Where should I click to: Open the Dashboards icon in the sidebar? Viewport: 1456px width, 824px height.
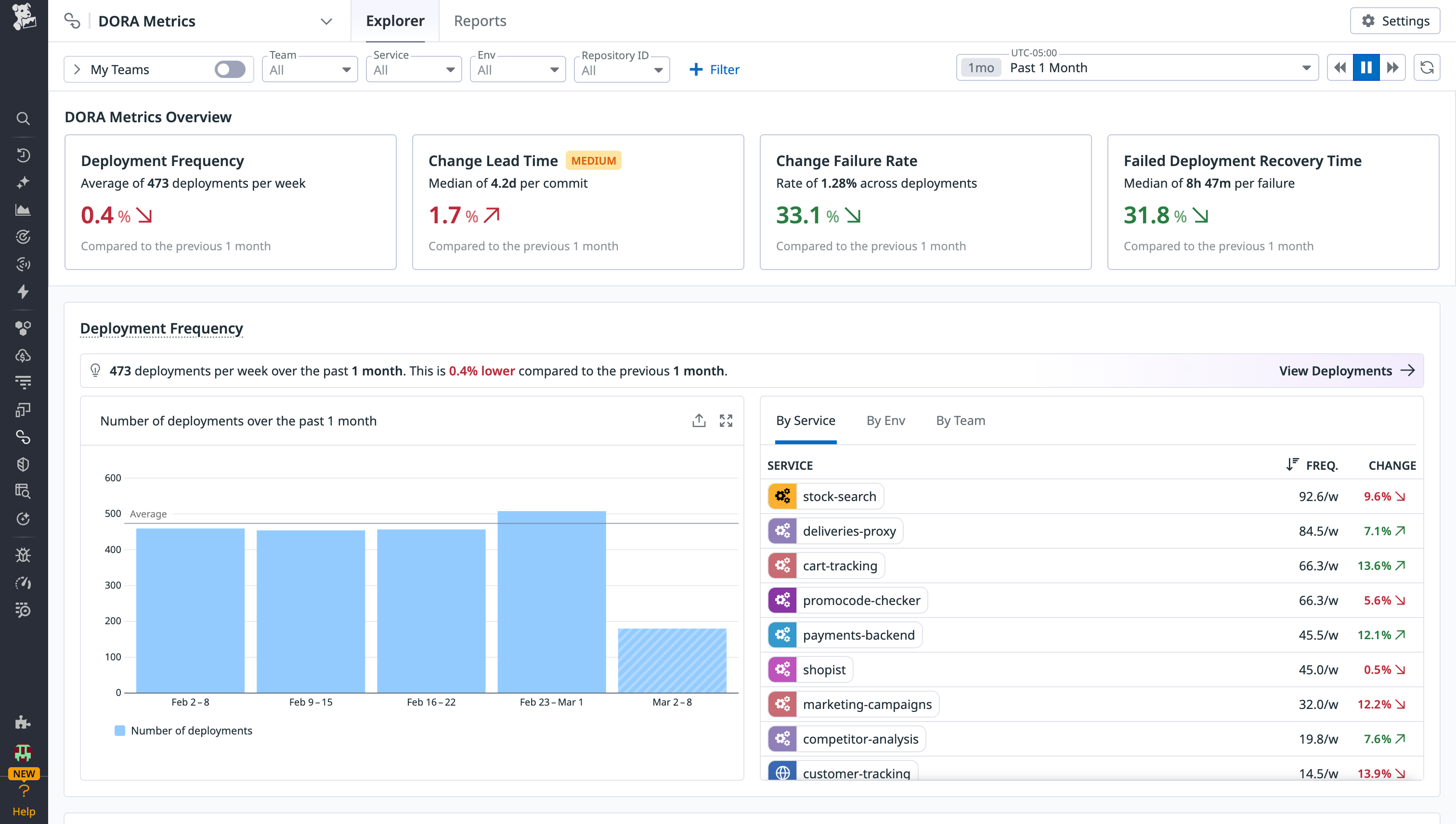coord(23,209)
